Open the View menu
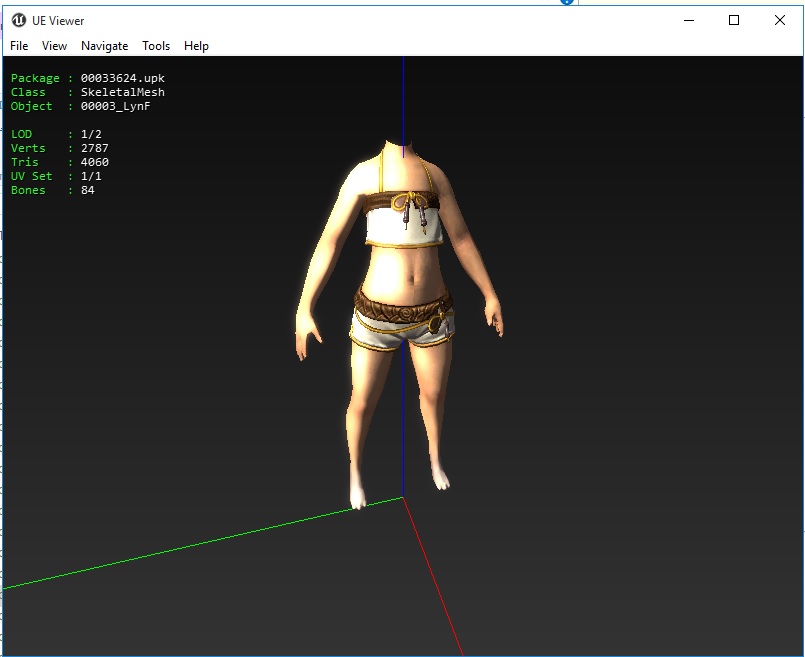This screenshot has width=805, height=657. click(54, 46)
